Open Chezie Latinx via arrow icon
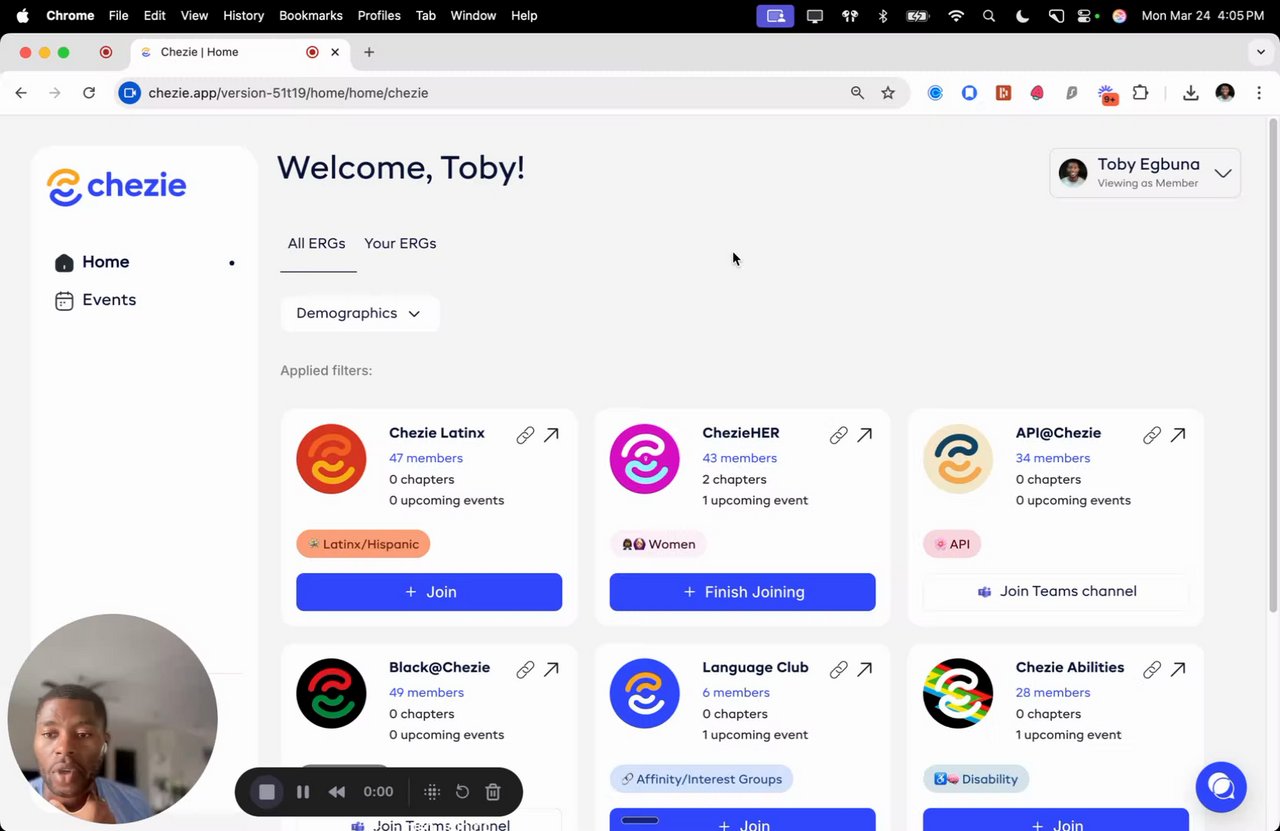The width and height of the screenshot is (1280, 831). pos(551,435)
